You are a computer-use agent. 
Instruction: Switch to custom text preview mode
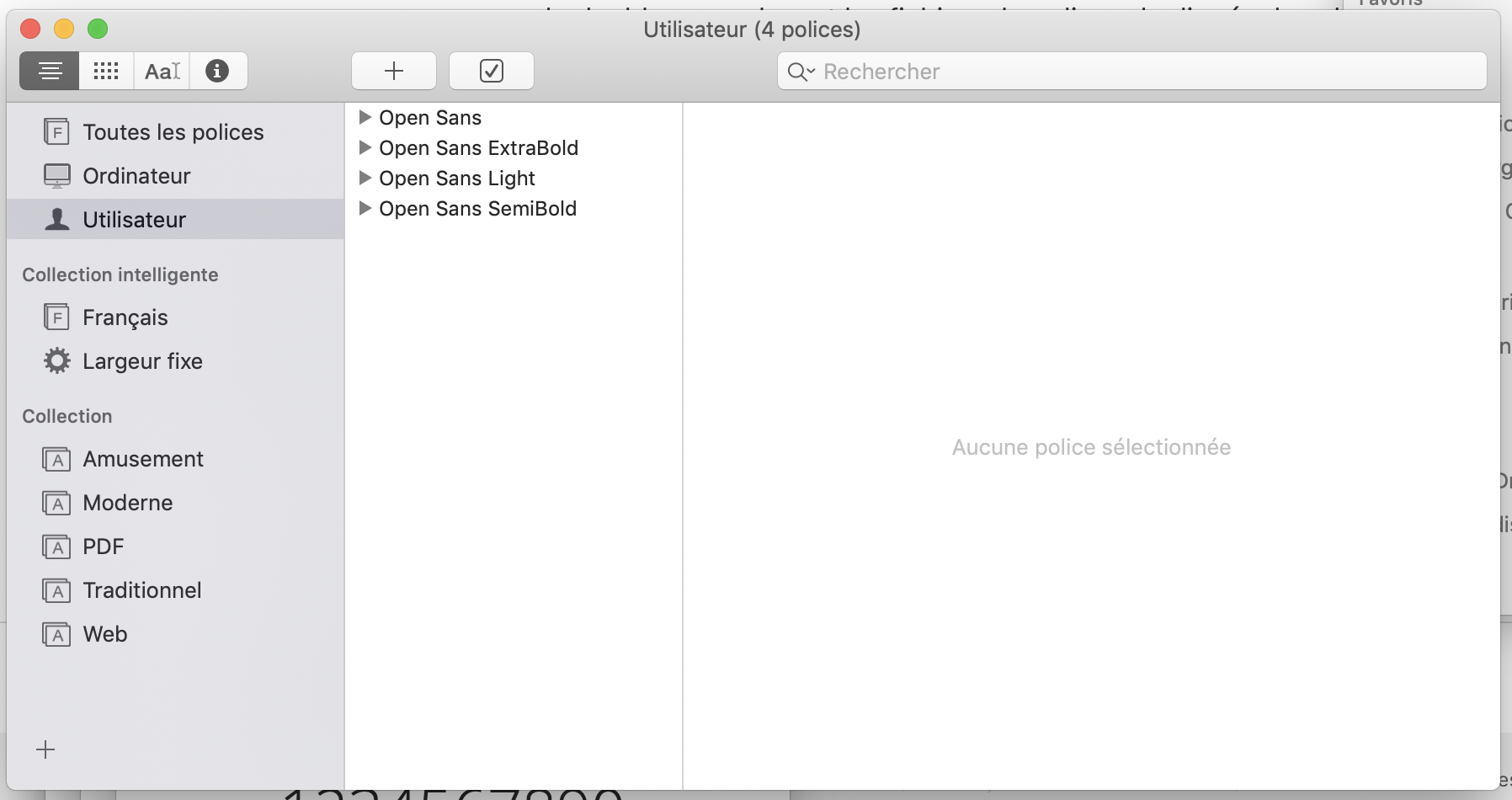coord(162,71)
